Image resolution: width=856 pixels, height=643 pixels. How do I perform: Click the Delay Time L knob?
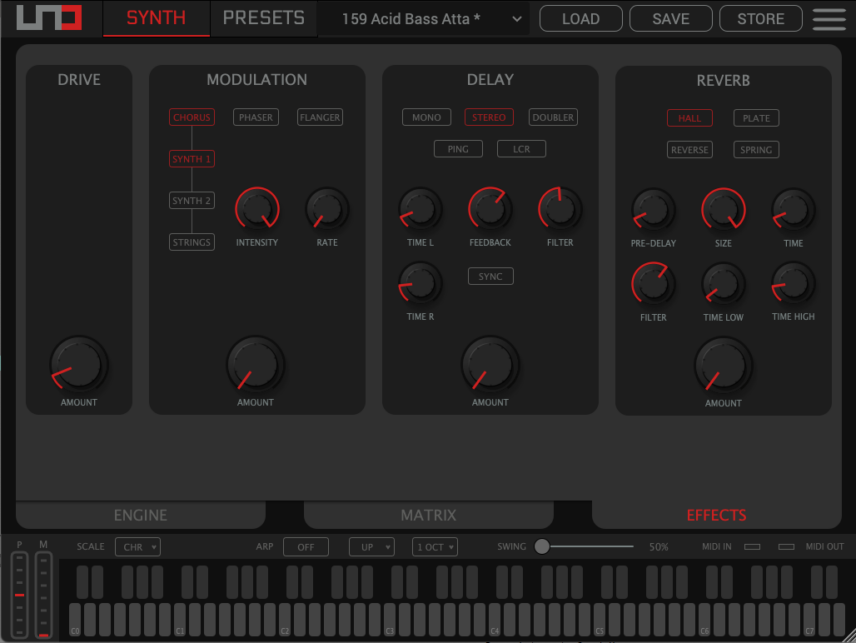pyautogui.click(x=420, y=209)
